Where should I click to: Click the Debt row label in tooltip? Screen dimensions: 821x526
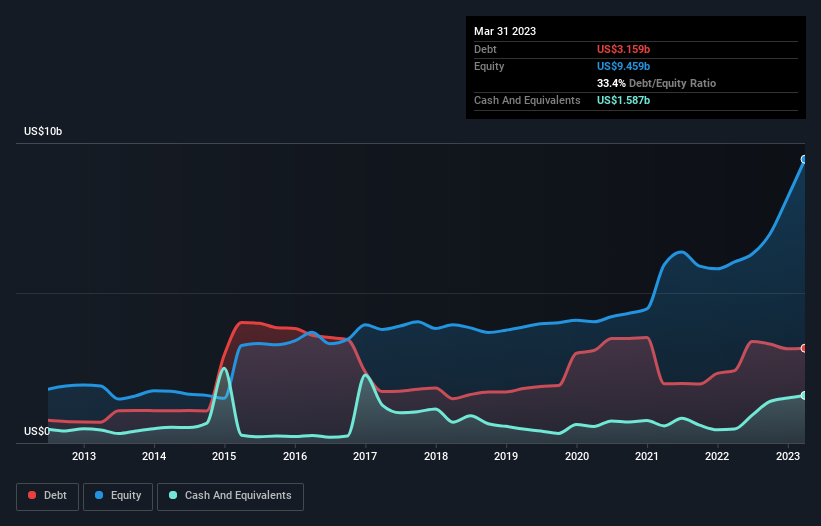coord(485,49)
